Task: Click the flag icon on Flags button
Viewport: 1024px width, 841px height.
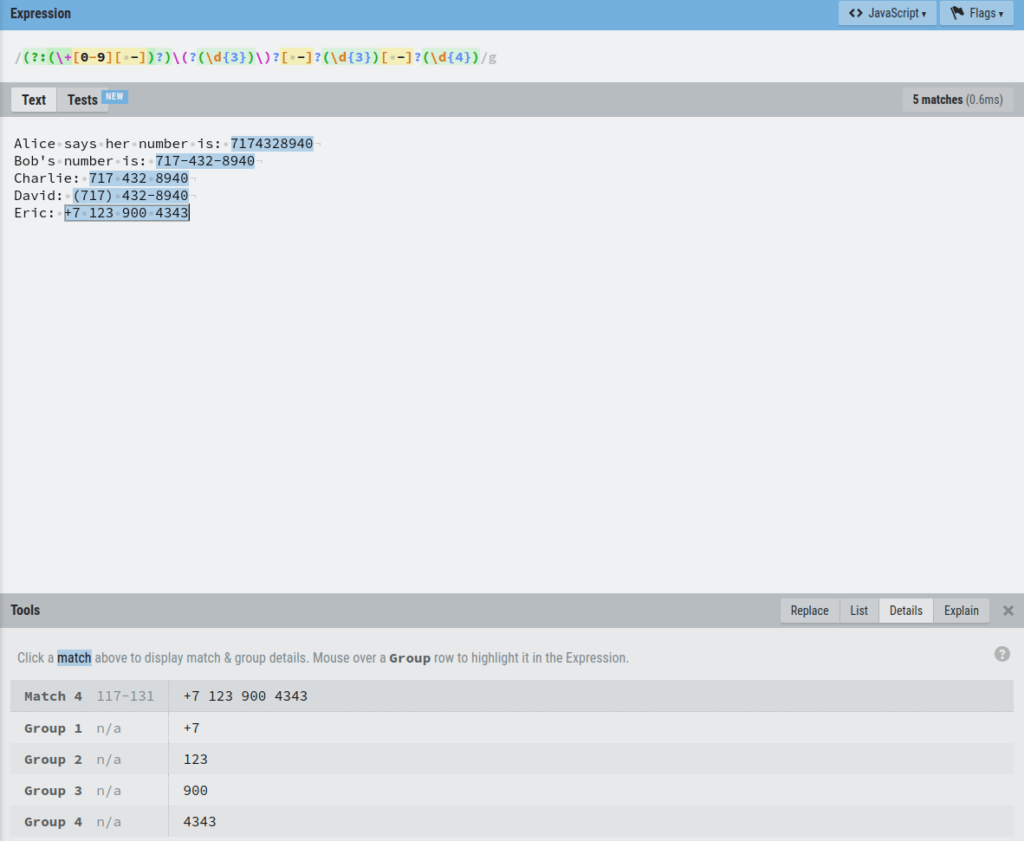Action: tap(957, 12)
